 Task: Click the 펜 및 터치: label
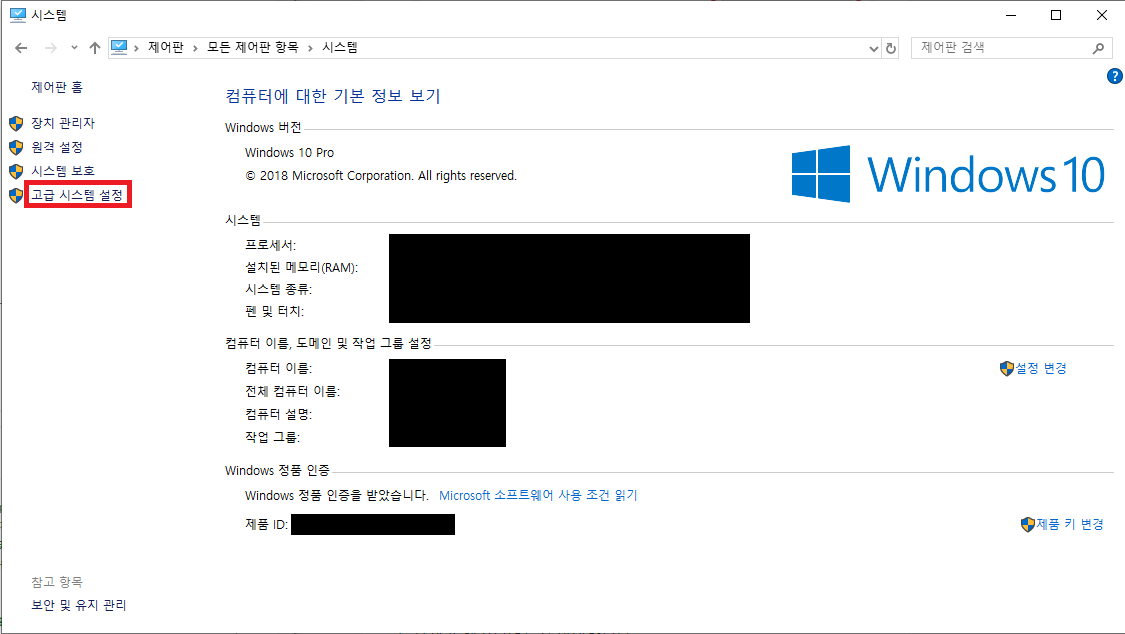coord(274,311)
